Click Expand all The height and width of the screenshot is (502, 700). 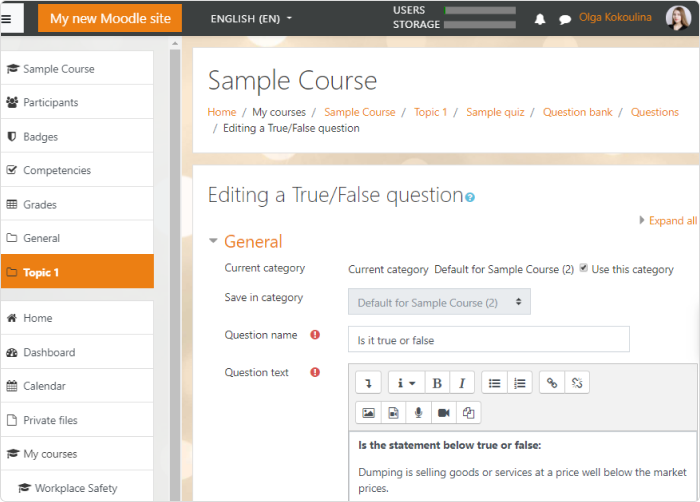pos(672,221)
